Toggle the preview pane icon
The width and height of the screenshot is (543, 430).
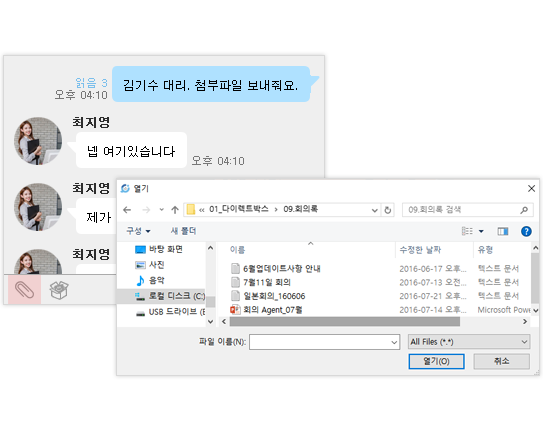coord(503,231)
